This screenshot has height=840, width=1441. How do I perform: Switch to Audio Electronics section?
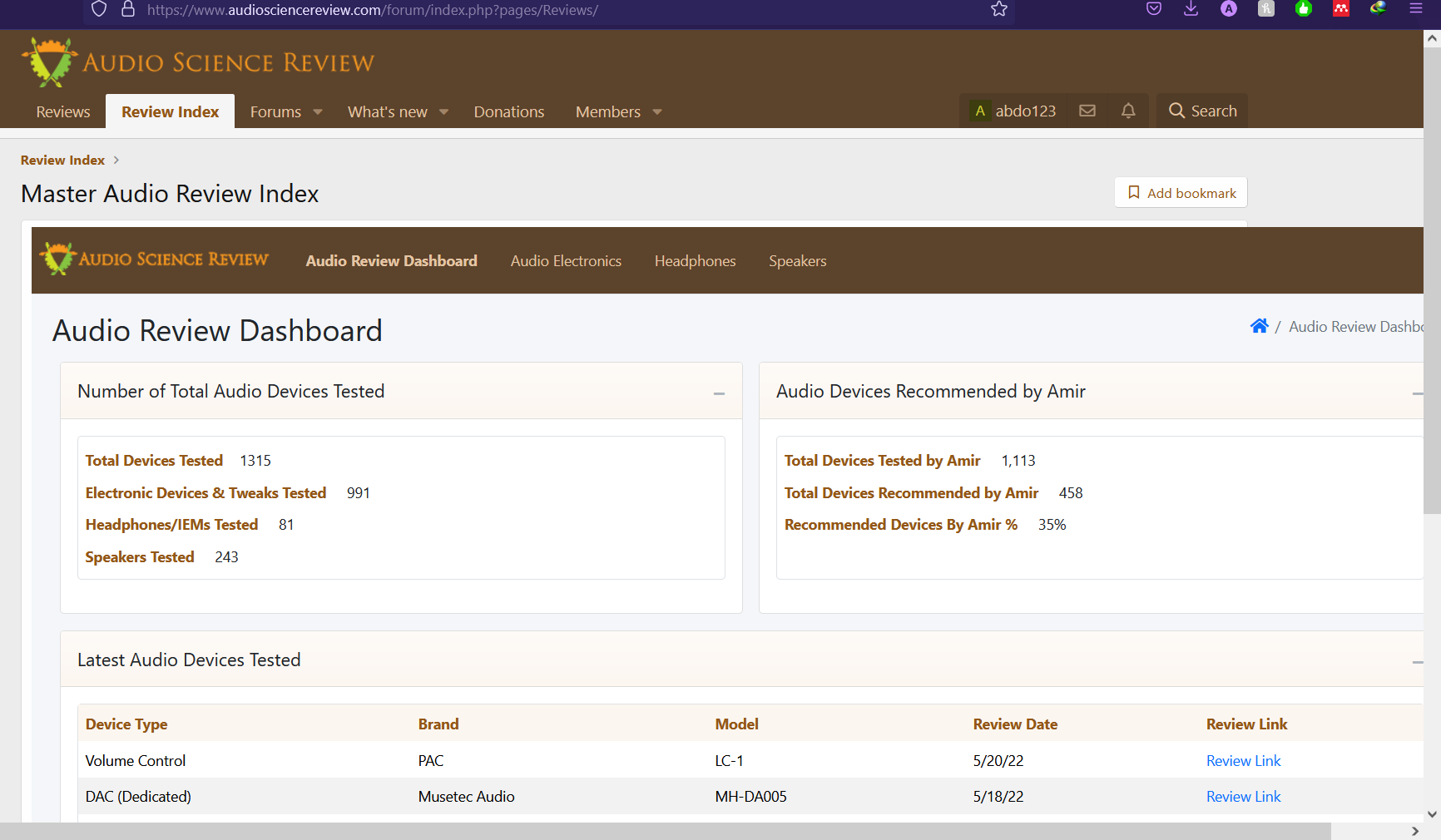tap(566, 260)
